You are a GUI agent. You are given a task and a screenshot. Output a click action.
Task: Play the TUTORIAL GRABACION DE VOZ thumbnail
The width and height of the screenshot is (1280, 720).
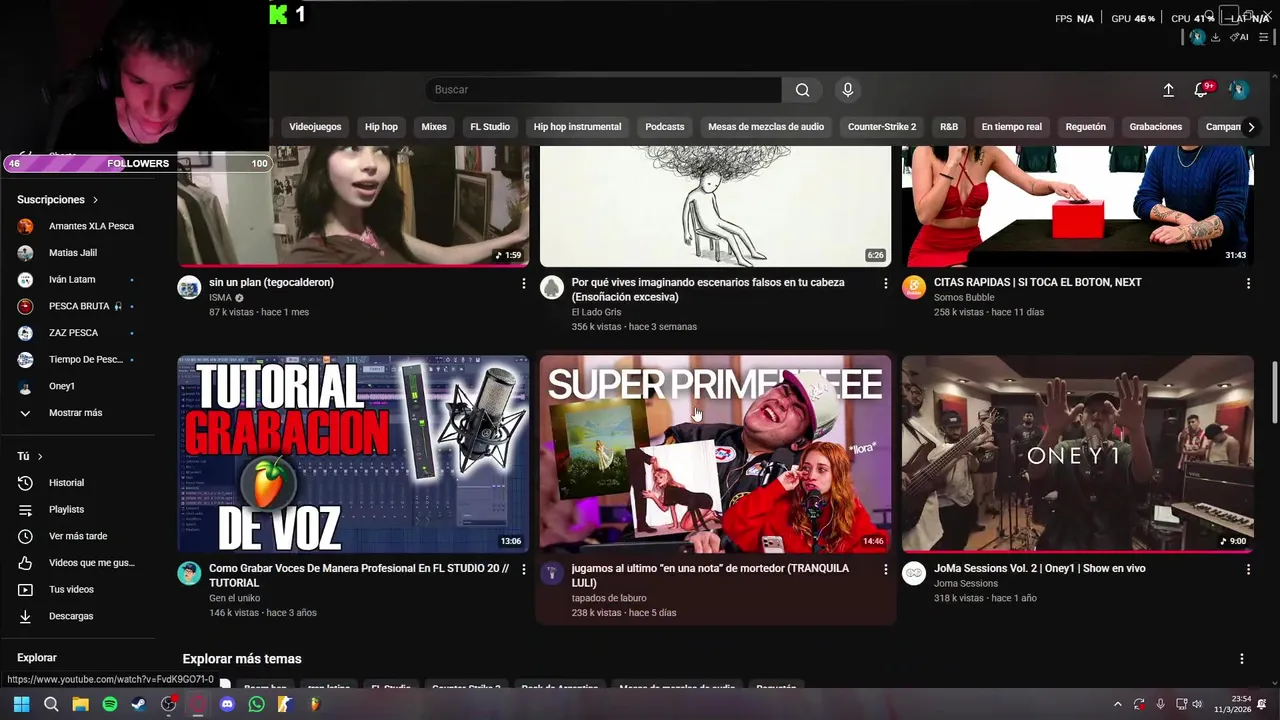(x=353, y=454)
